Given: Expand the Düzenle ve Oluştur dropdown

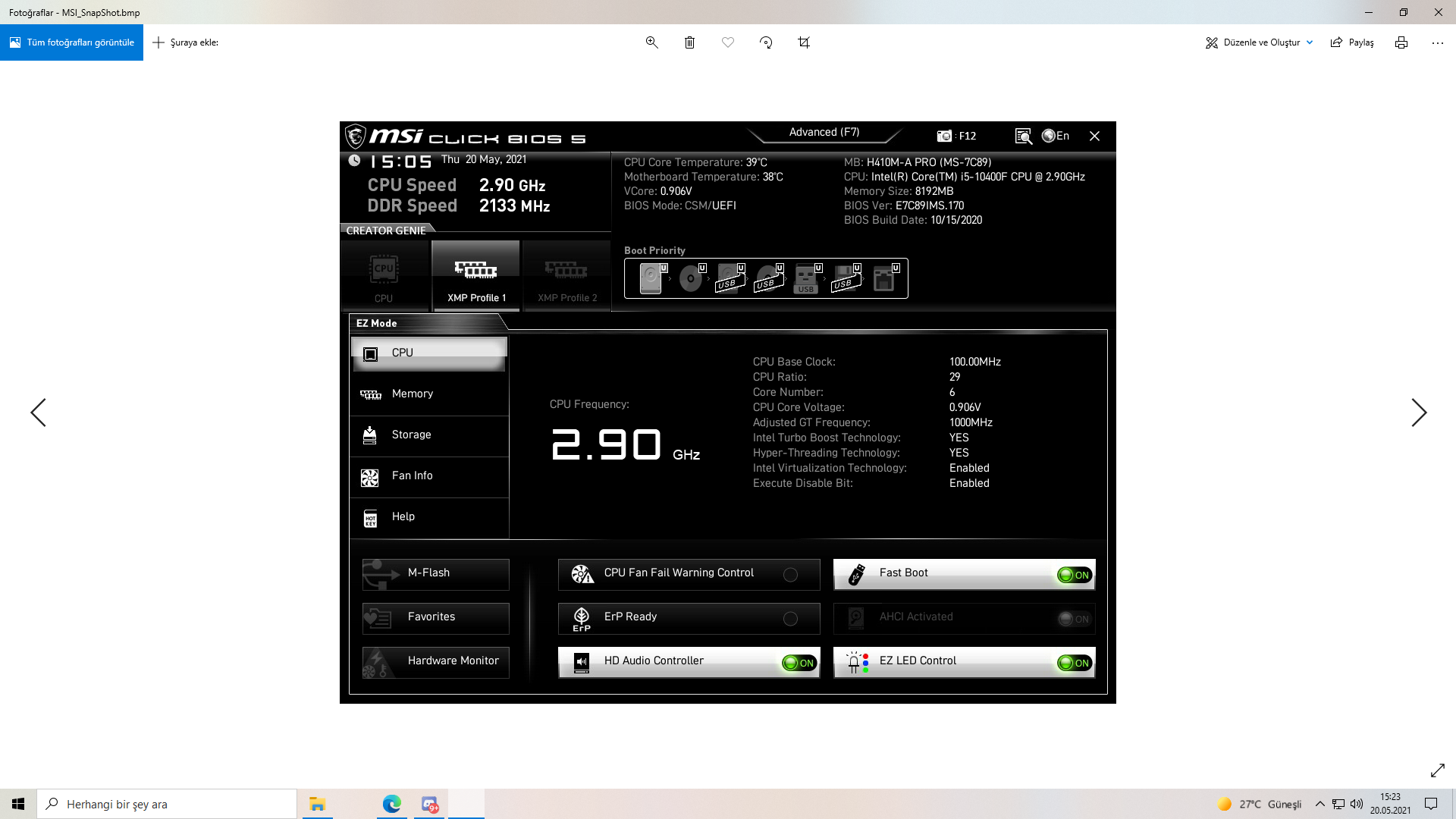Looking at the screenshot, I should (x=1260, y=42).
